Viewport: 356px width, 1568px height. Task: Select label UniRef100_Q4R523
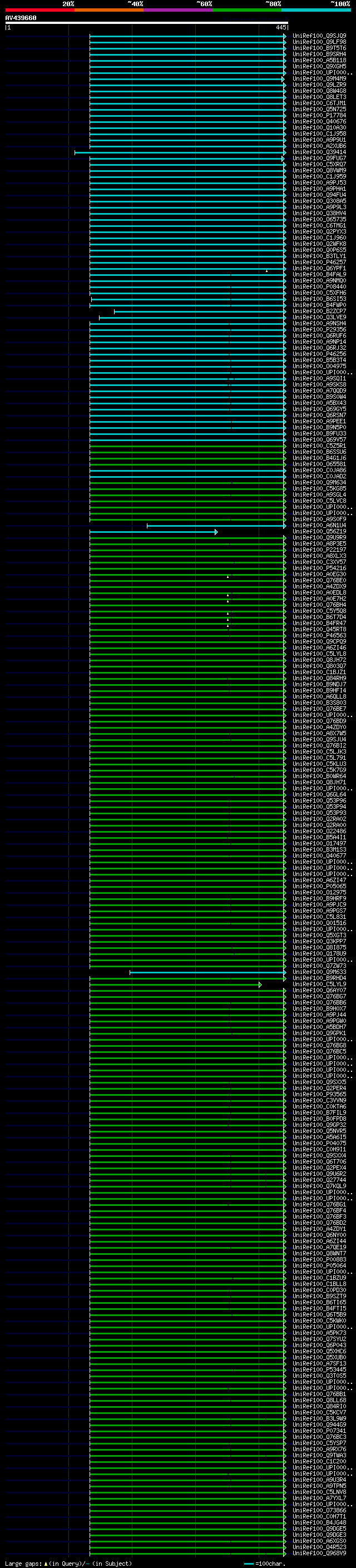(319, 1547)
